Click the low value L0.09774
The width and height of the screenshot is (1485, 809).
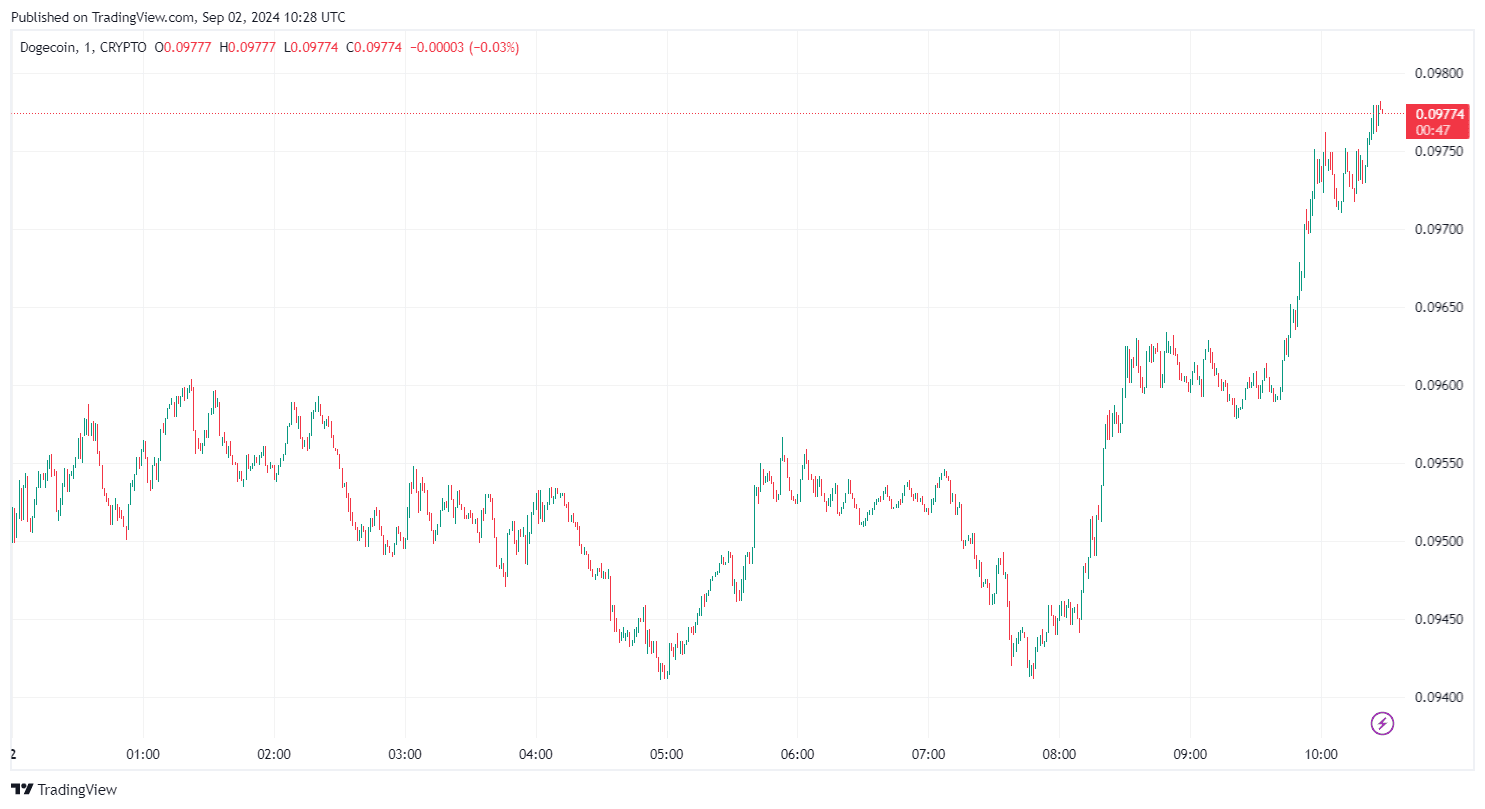click(311, 47)
